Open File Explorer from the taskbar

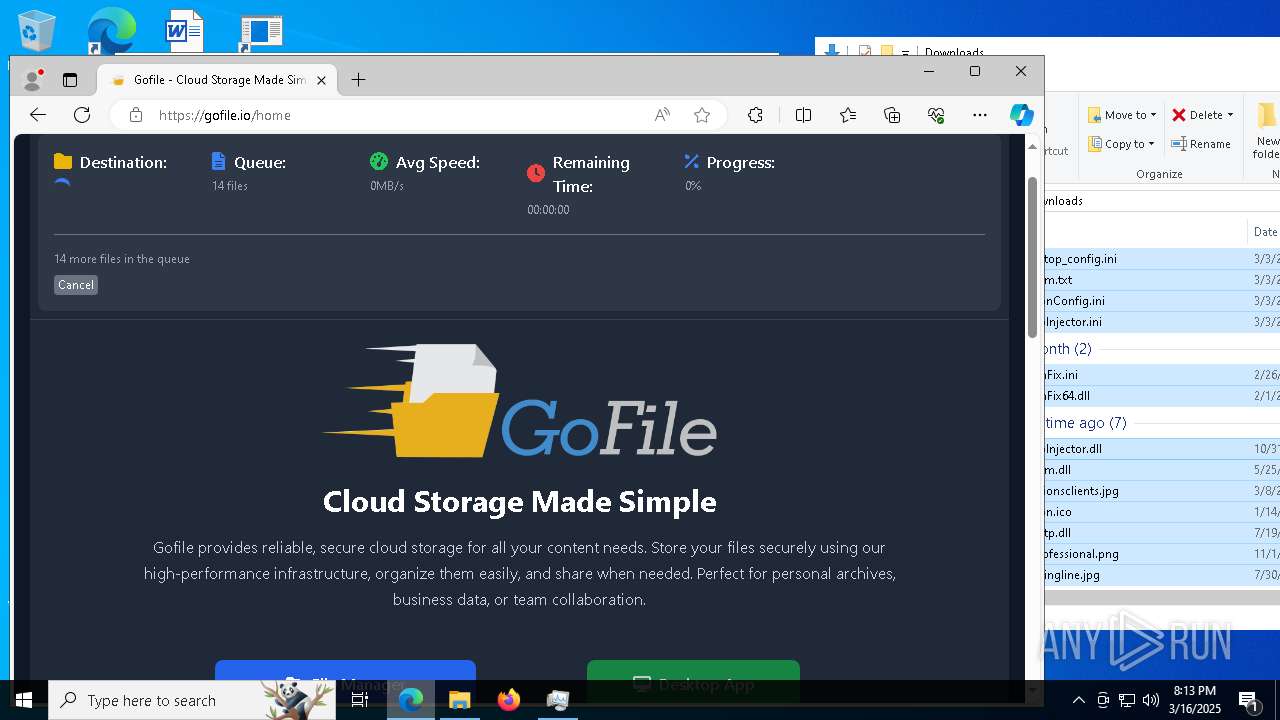click(460, 700)
